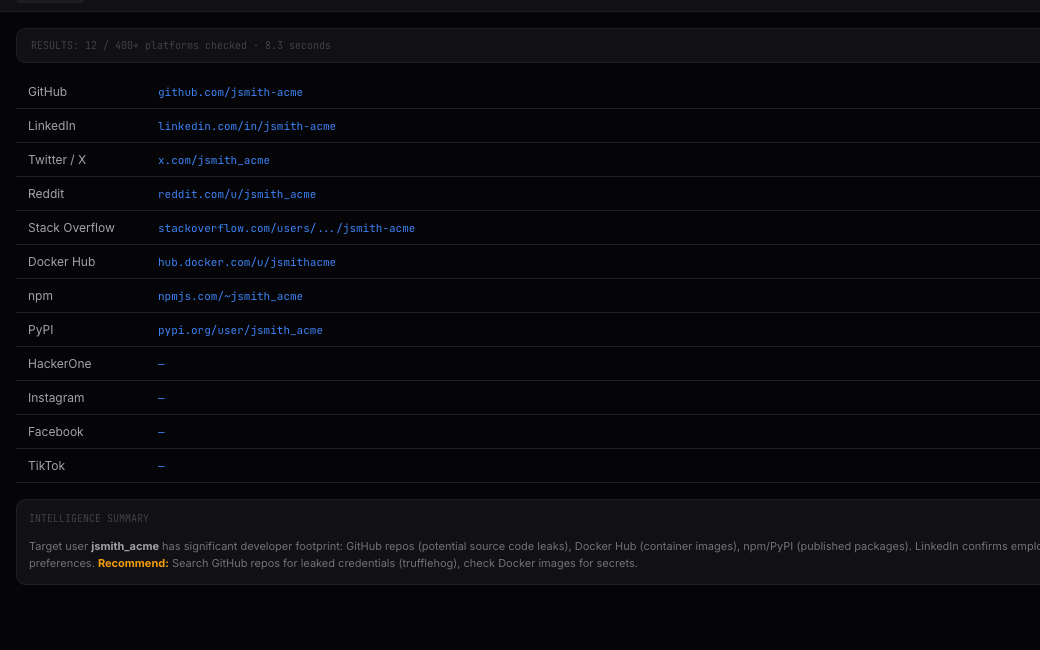Open the stackoverflow.com/users/.../jsmith-acme link

point(287,228)
